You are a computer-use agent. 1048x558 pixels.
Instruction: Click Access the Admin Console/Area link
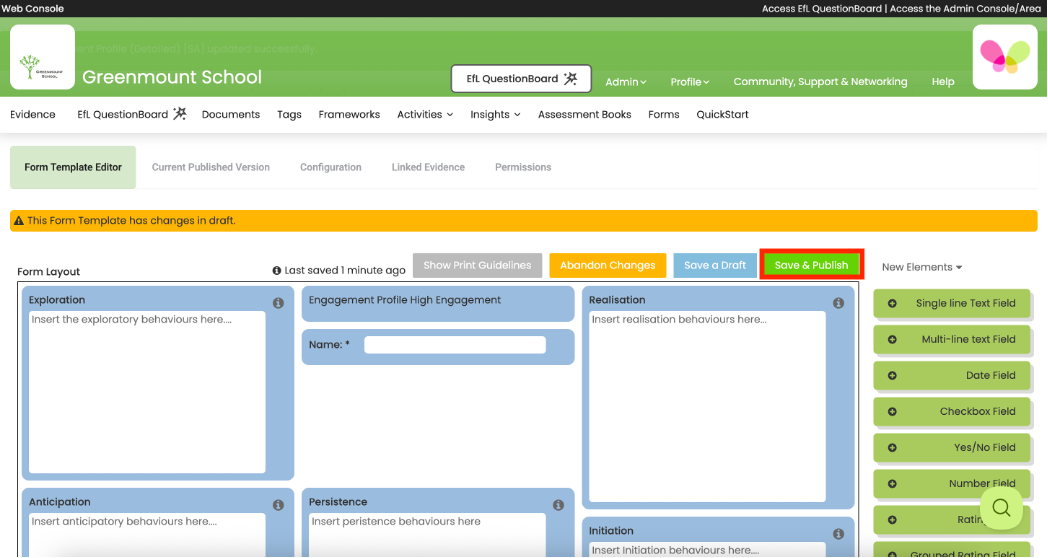point(965,9)
